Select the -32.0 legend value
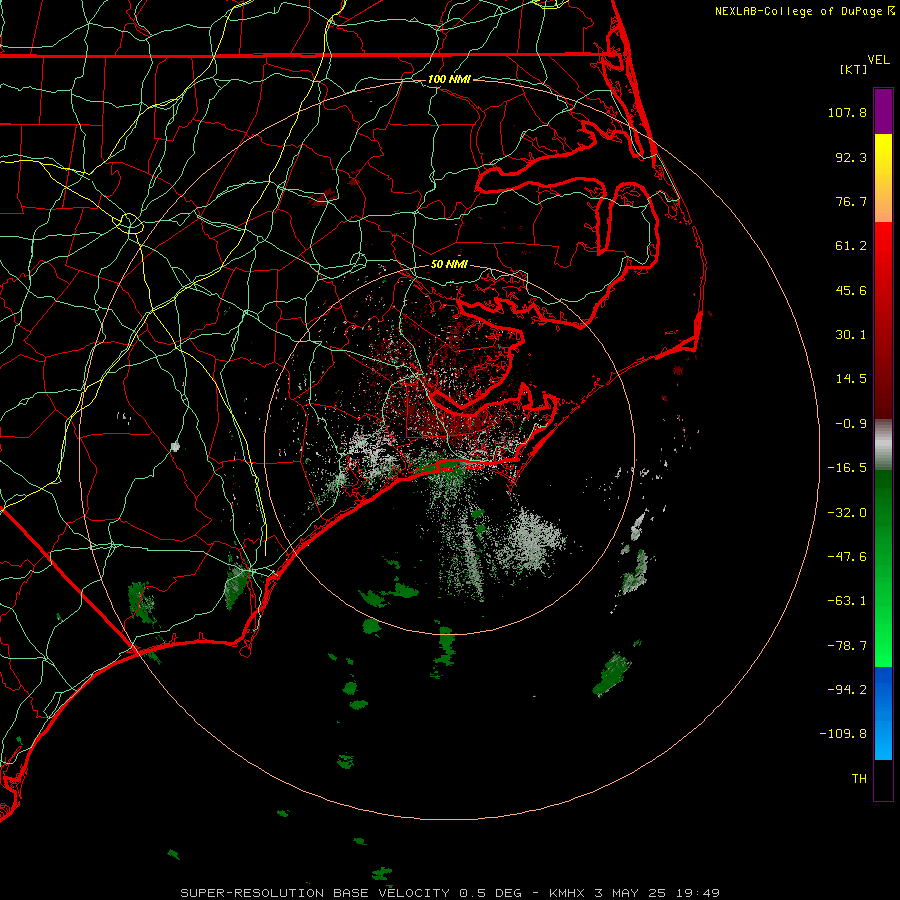Viewport: 900px width, 900px height. 847,513
